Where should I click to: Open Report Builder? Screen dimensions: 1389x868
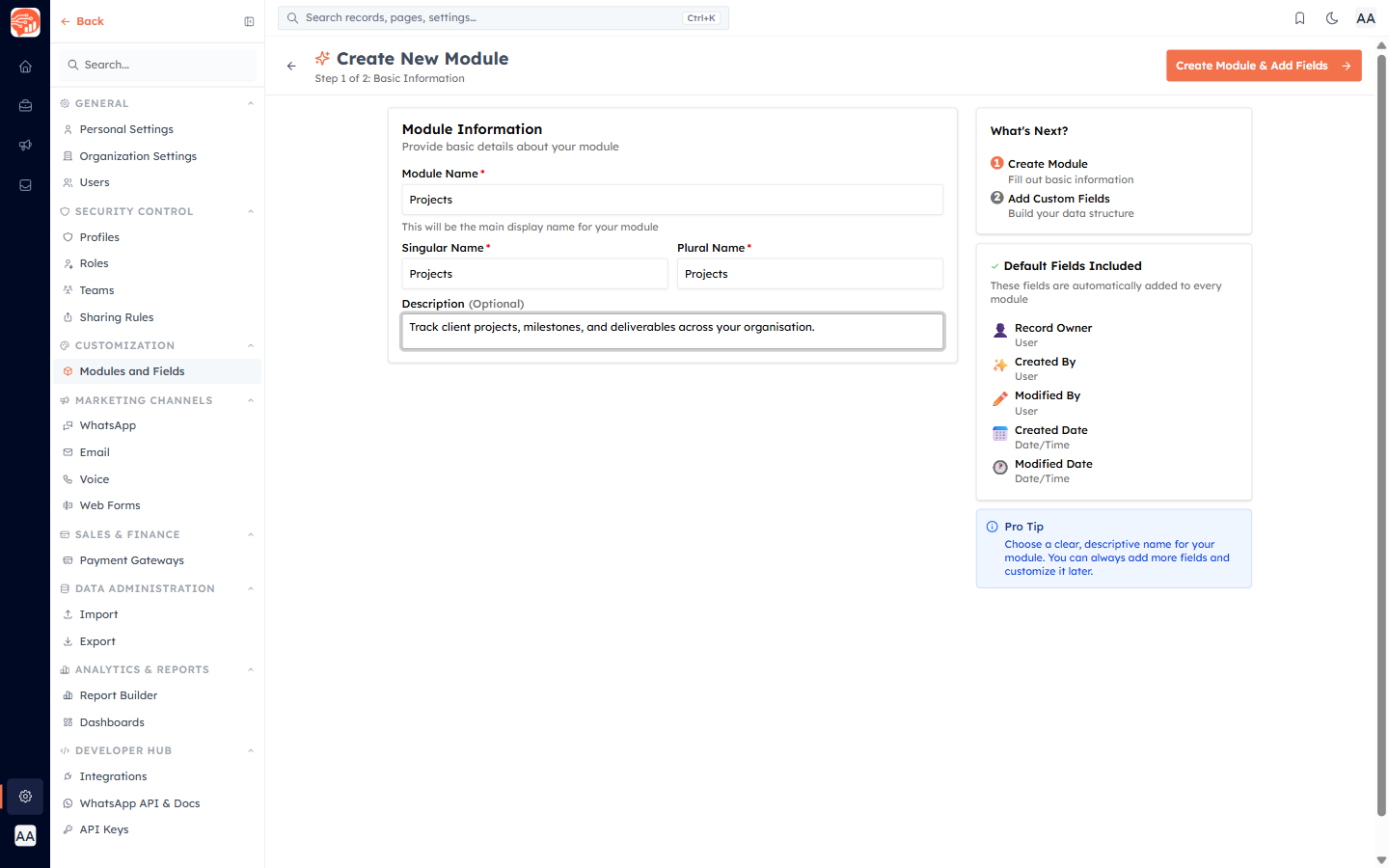[x=156, y=695]
